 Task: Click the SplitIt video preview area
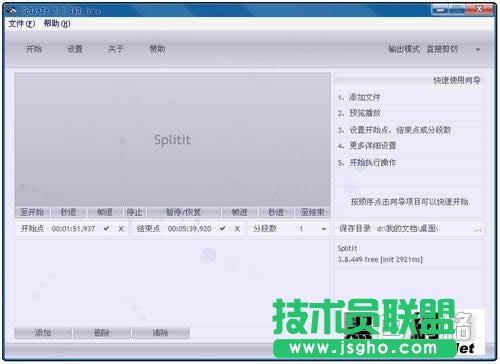point(173,139)
